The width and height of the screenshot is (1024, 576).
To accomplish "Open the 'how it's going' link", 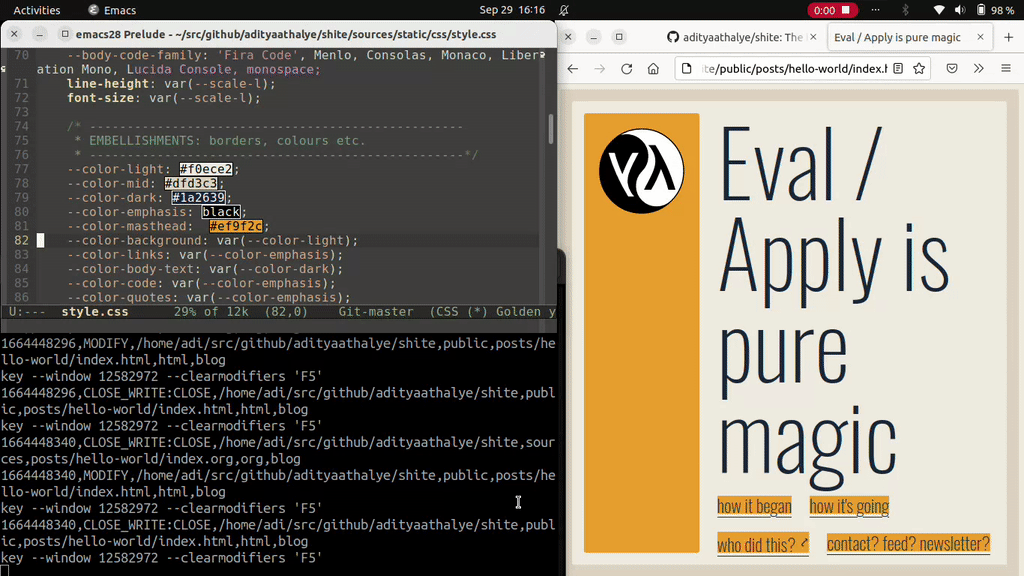I will click(849, 506).
